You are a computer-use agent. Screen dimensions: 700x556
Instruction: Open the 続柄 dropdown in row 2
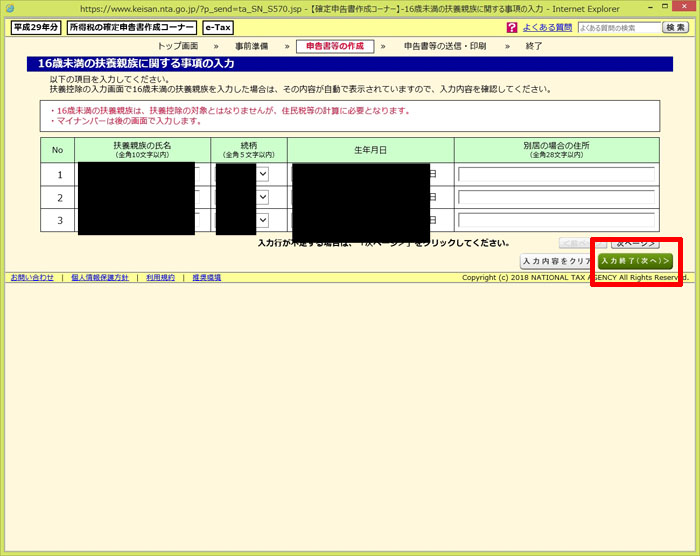263,197
